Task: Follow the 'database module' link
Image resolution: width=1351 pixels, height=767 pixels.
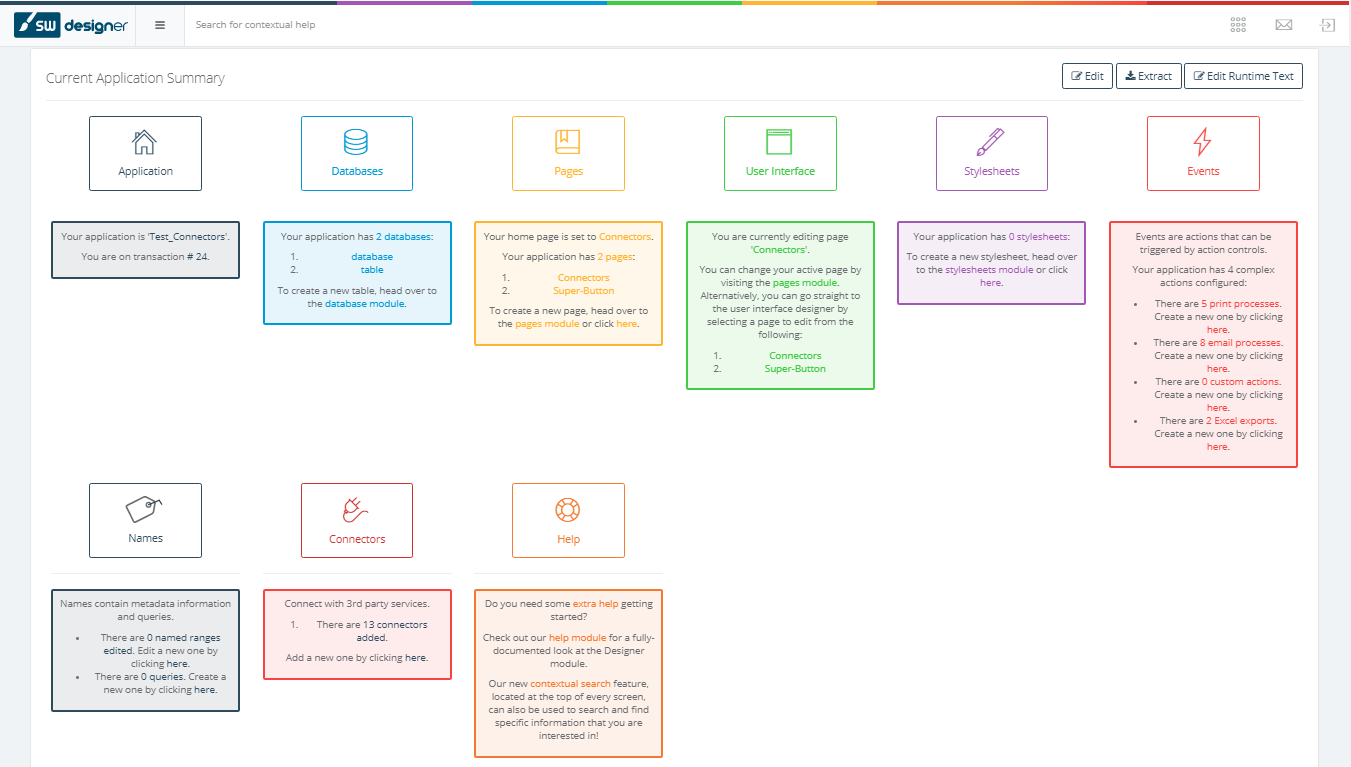Action: (x=365, y=304)
